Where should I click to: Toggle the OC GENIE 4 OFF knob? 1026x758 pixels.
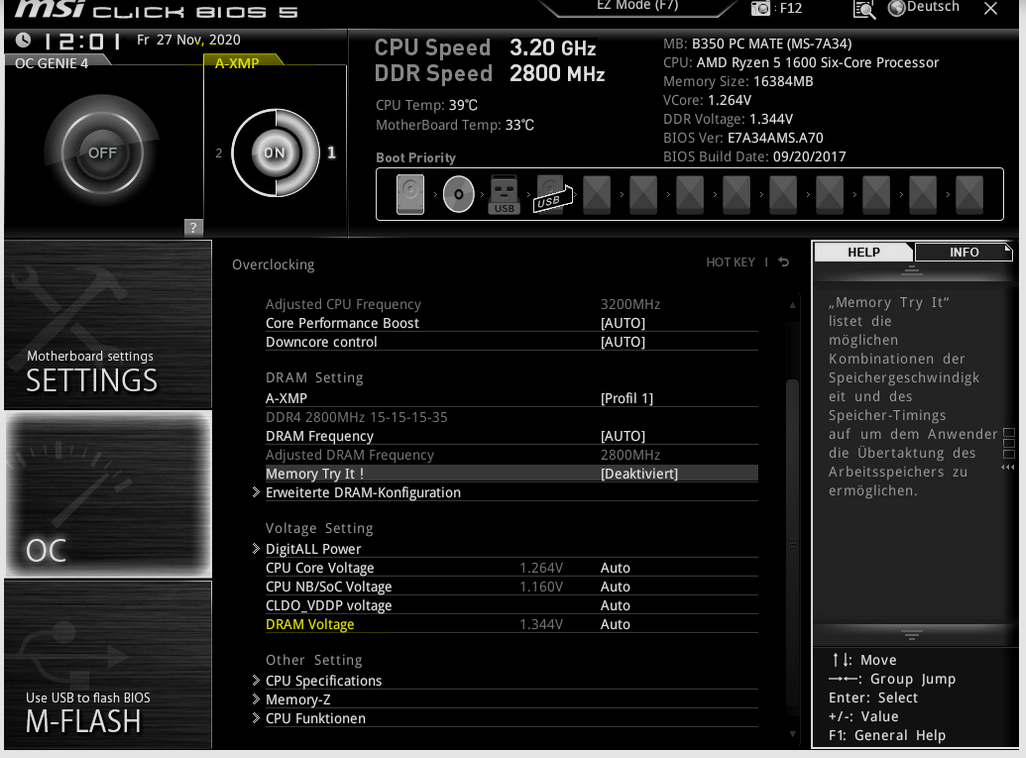102,153
